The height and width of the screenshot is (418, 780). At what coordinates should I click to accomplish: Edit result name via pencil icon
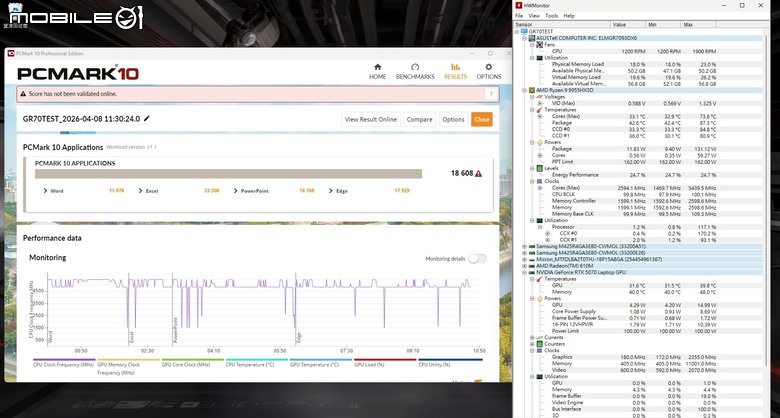tap(147, 118)
